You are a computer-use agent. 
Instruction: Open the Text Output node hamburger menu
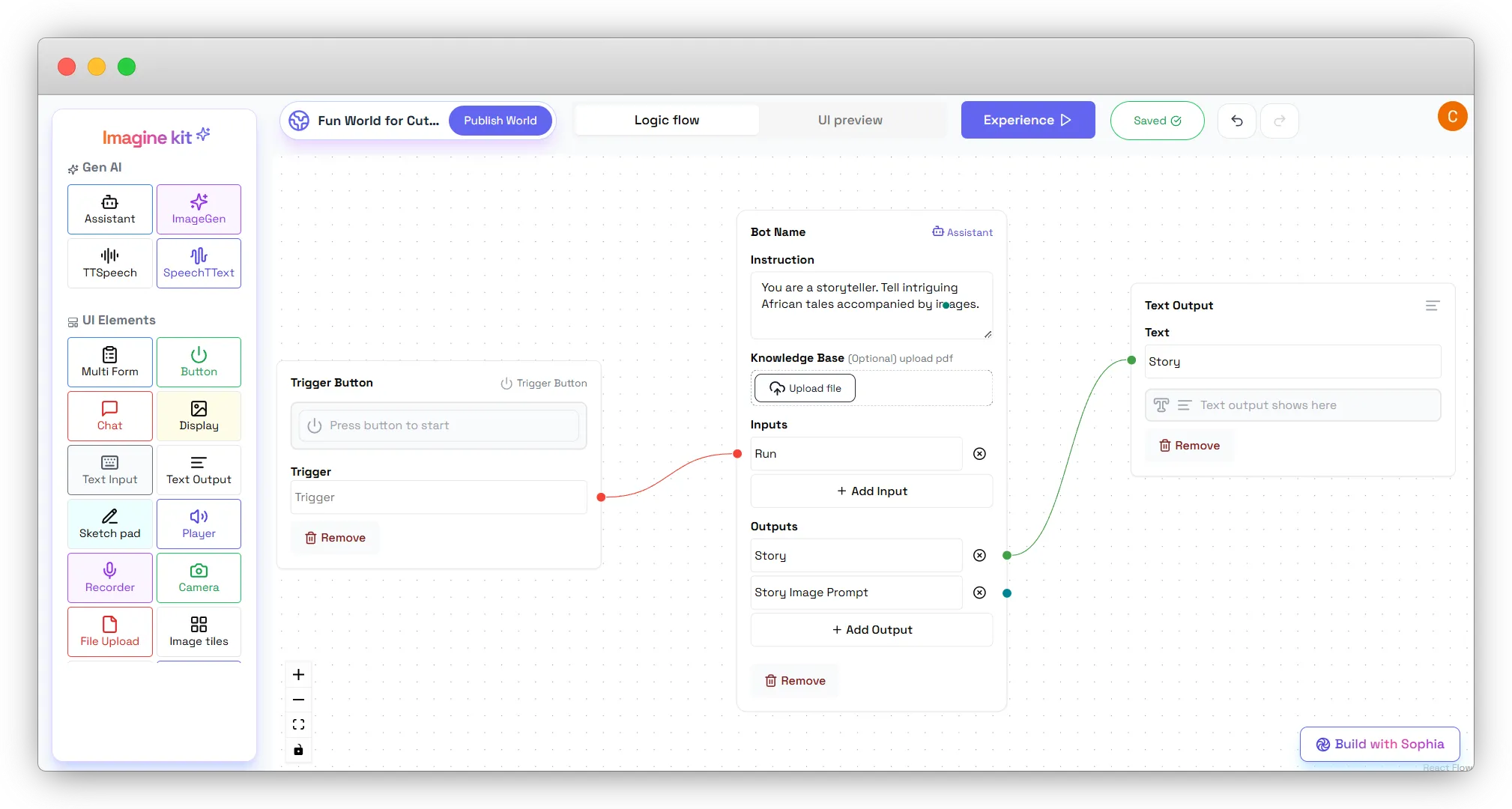tap(1433, 306)
